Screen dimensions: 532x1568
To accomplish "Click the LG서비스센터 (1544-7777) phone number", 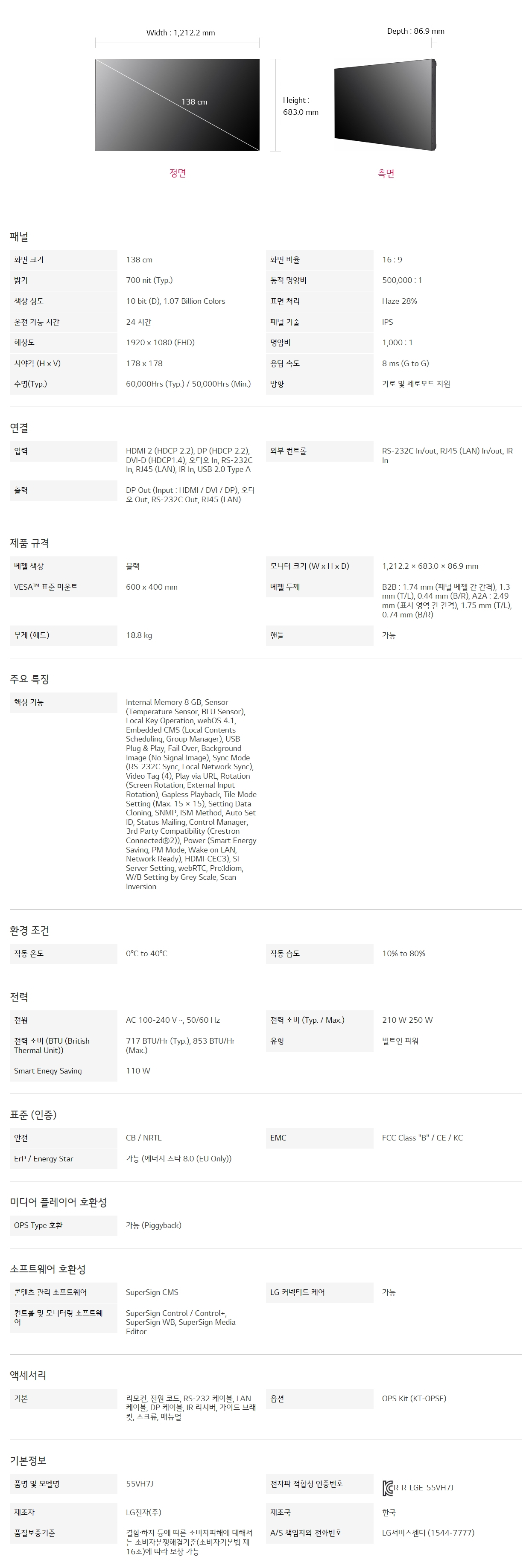I will click(x=428, y=1533).
